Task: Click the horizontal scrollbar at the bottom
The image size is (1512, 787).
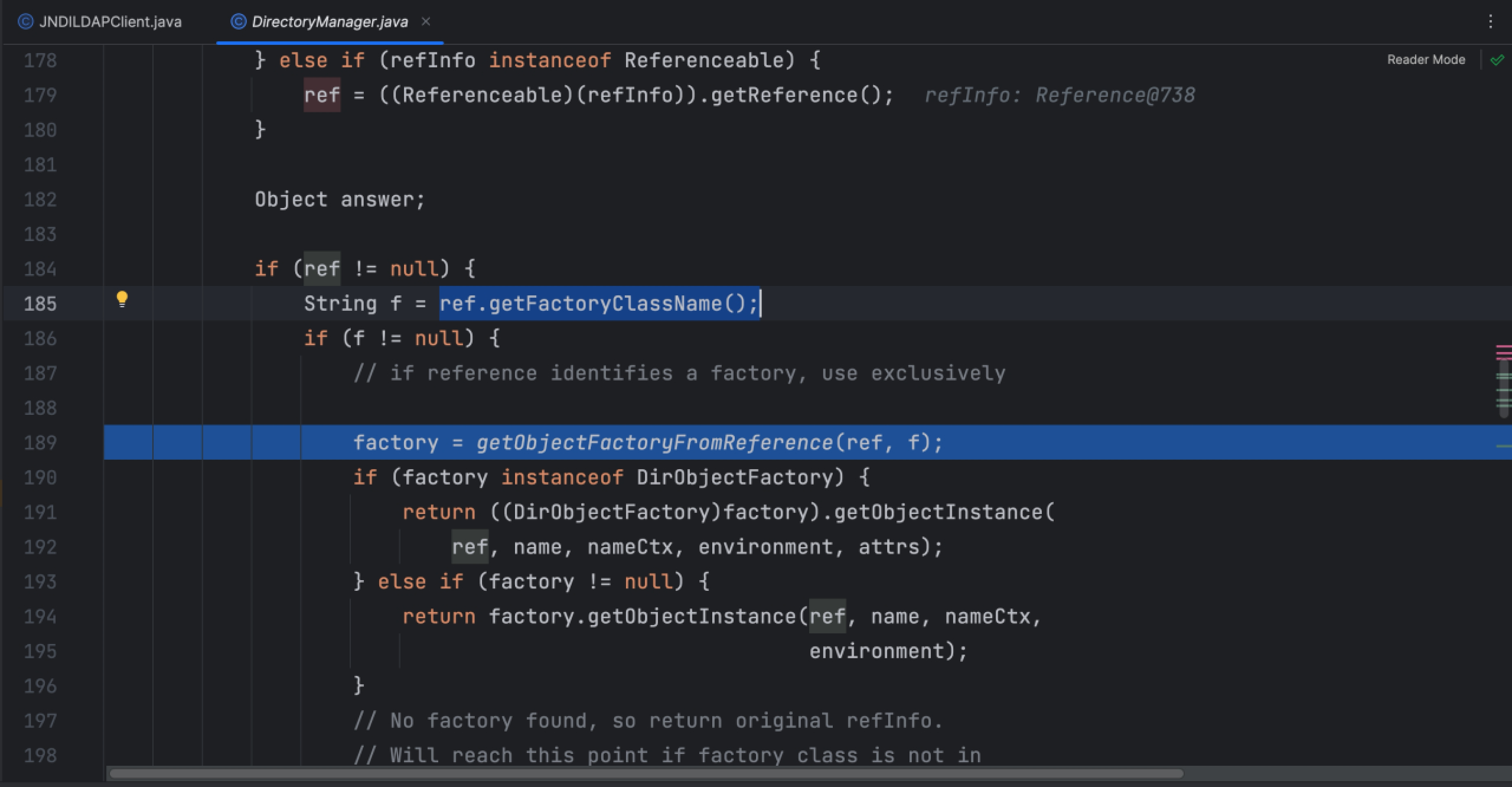Action: click(646, 773)
